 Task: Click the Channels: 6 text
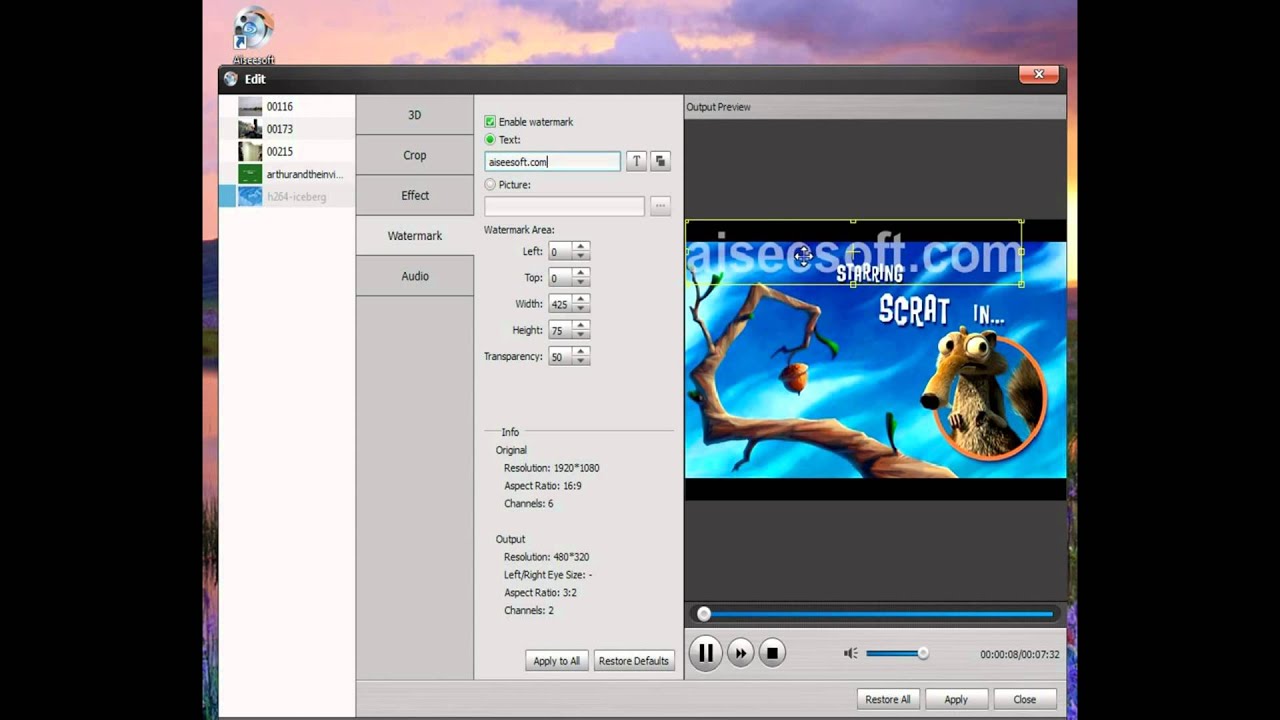coord(529,504)
